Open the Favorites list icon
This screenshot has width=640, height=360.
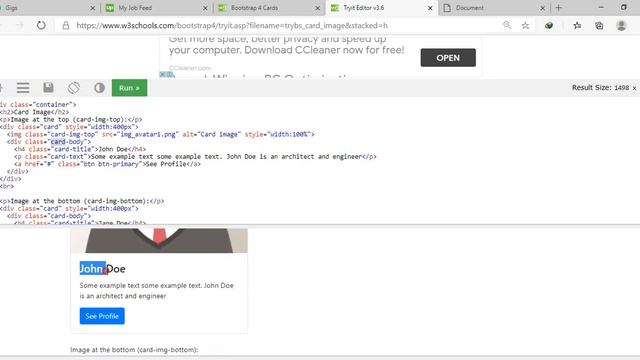577,25
